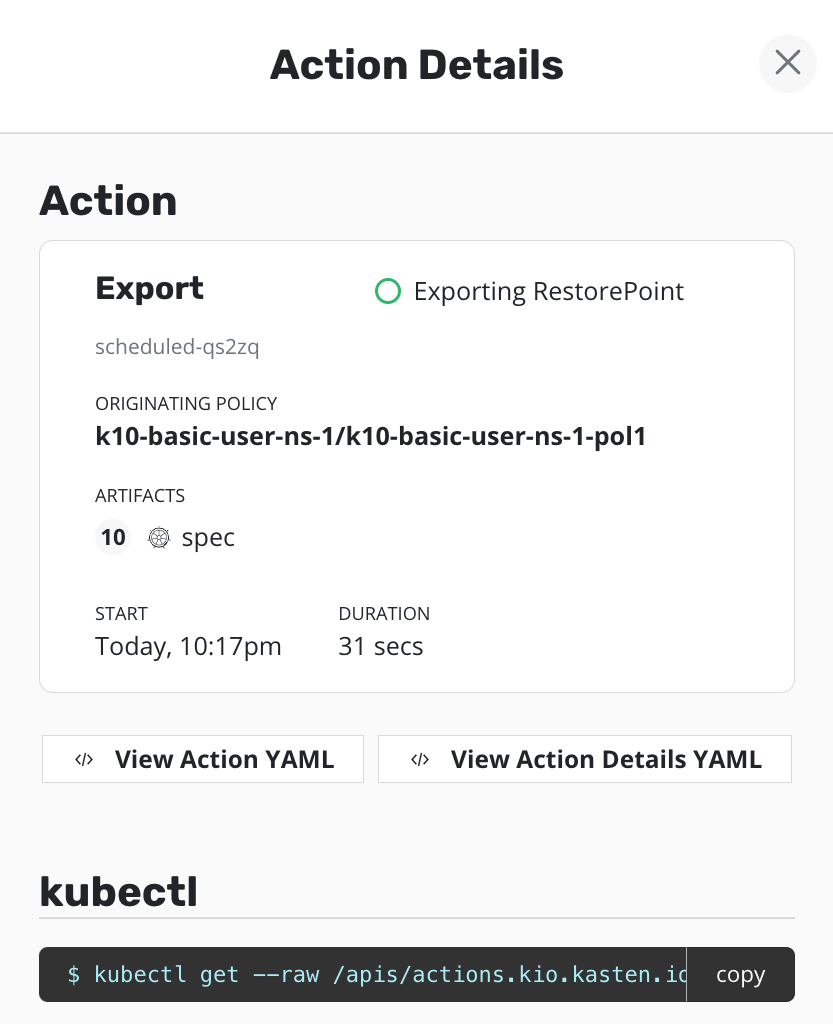Viewport: 833px width, 1024px height.
Task: Click the green Exporting status circle
Action: [x=387, y=292]
